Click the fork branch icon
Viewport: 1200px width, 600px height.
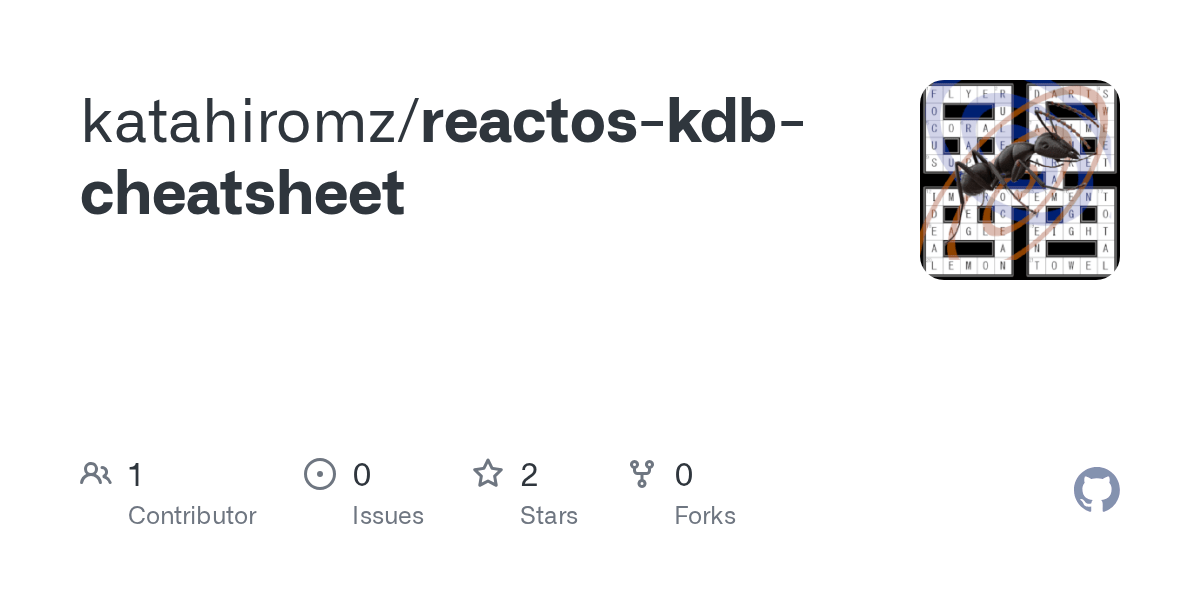pyautogui.click(x=642, y=474)
